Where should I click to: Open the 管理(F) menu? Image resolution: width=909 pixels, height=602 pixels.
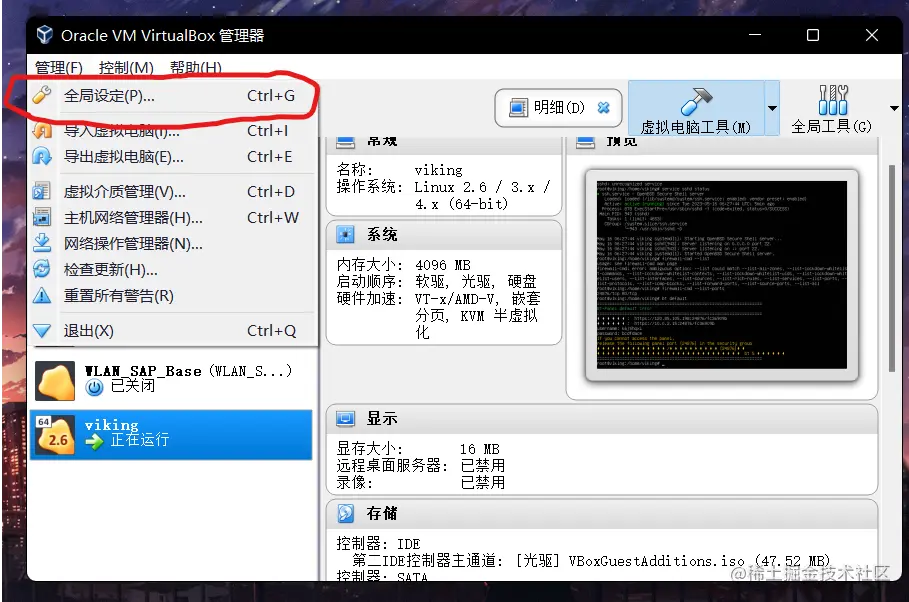(x=59, y=68)
